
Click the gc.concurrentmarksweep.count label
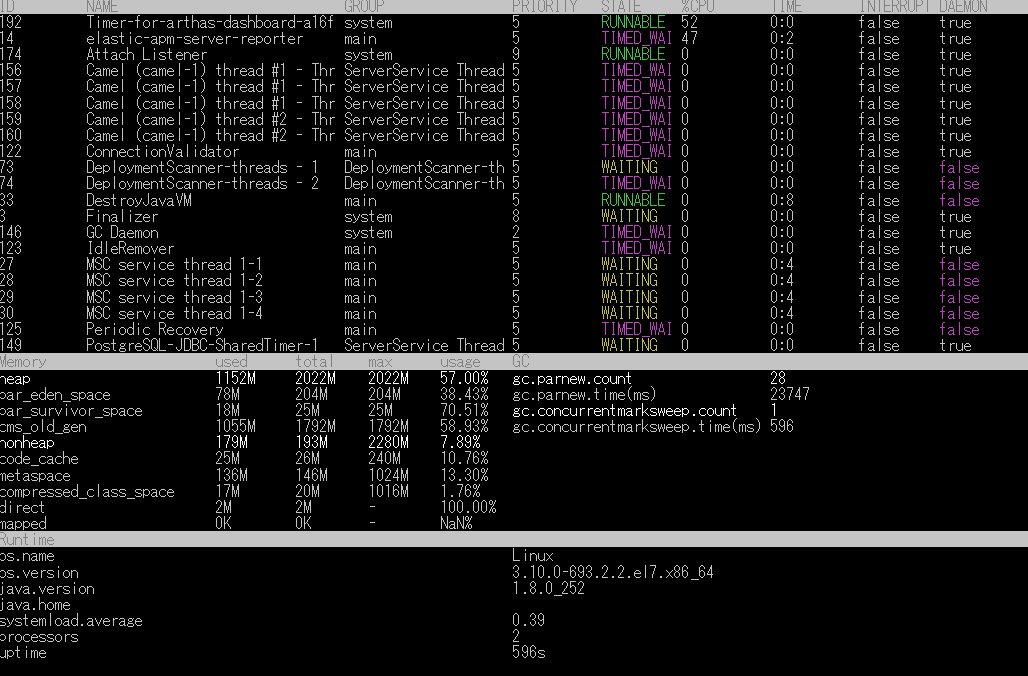point(624,410)
